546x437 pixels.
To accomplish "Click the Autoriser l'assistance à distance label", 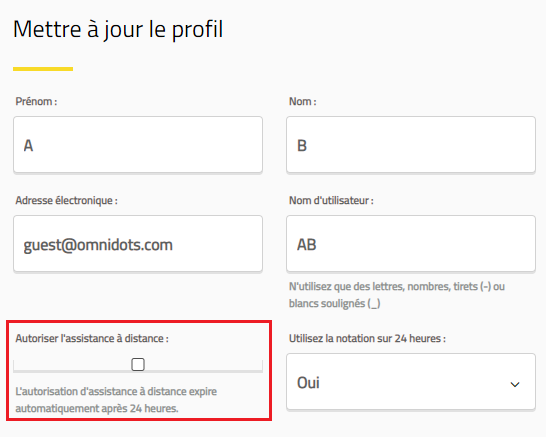I will click(x=92, y=338).
